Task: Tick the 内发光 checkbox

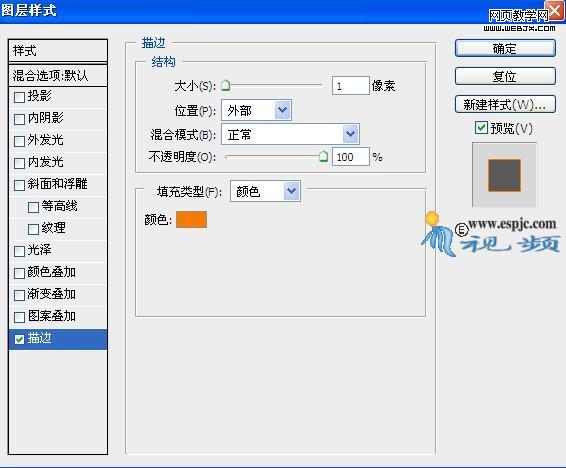Action: tap(19, 163)
